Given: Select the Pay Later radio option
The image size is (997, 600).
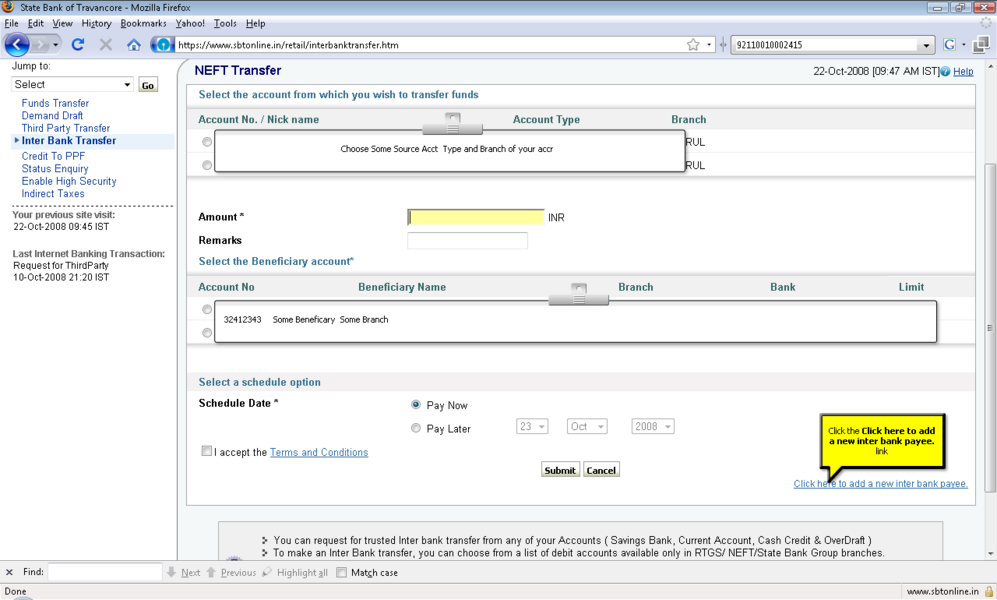Looking at the screenshot, I should 416,428.
